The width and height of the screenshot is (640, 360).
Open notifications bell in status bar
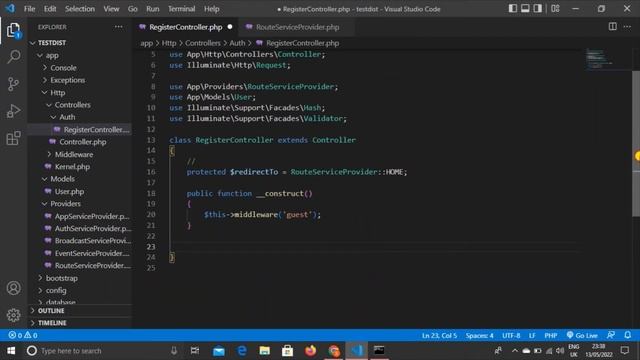(x=628, y=335)
